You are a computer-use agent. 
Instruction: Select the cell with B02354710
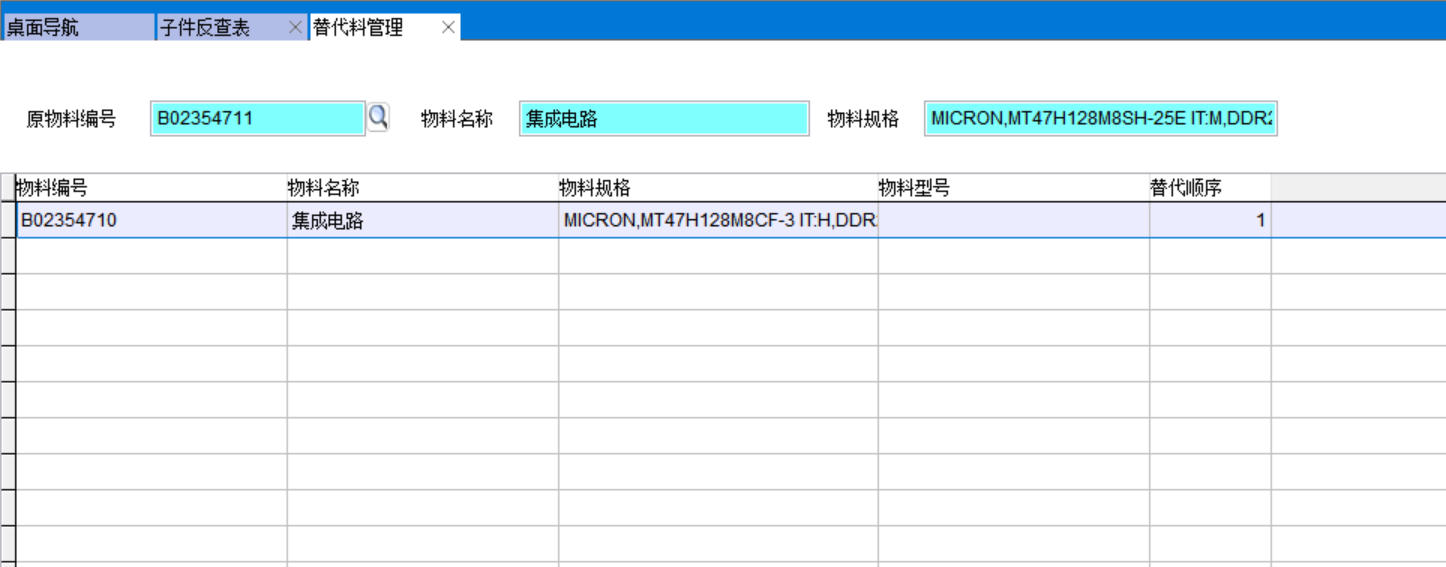click(x=152, y=221)
